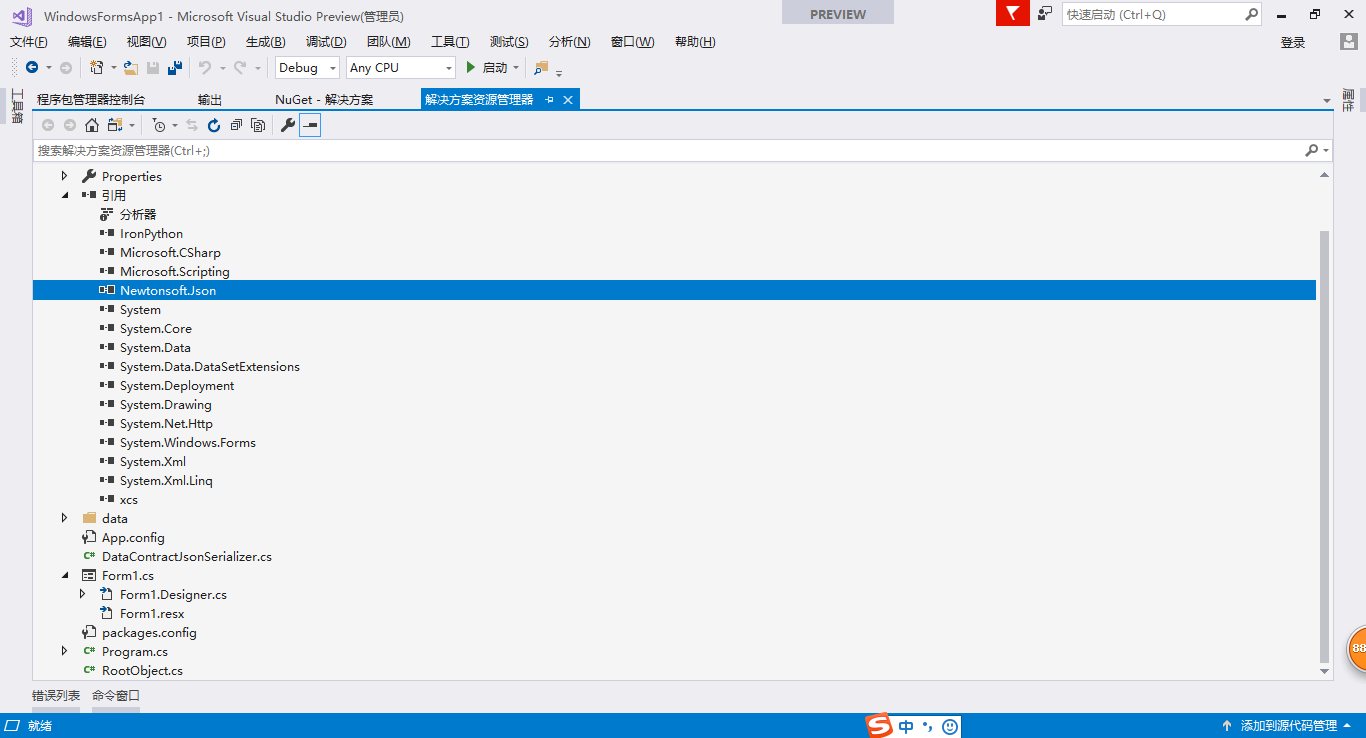Expand the data folder
Viewport: 1366px width, 738px height.
64,518
